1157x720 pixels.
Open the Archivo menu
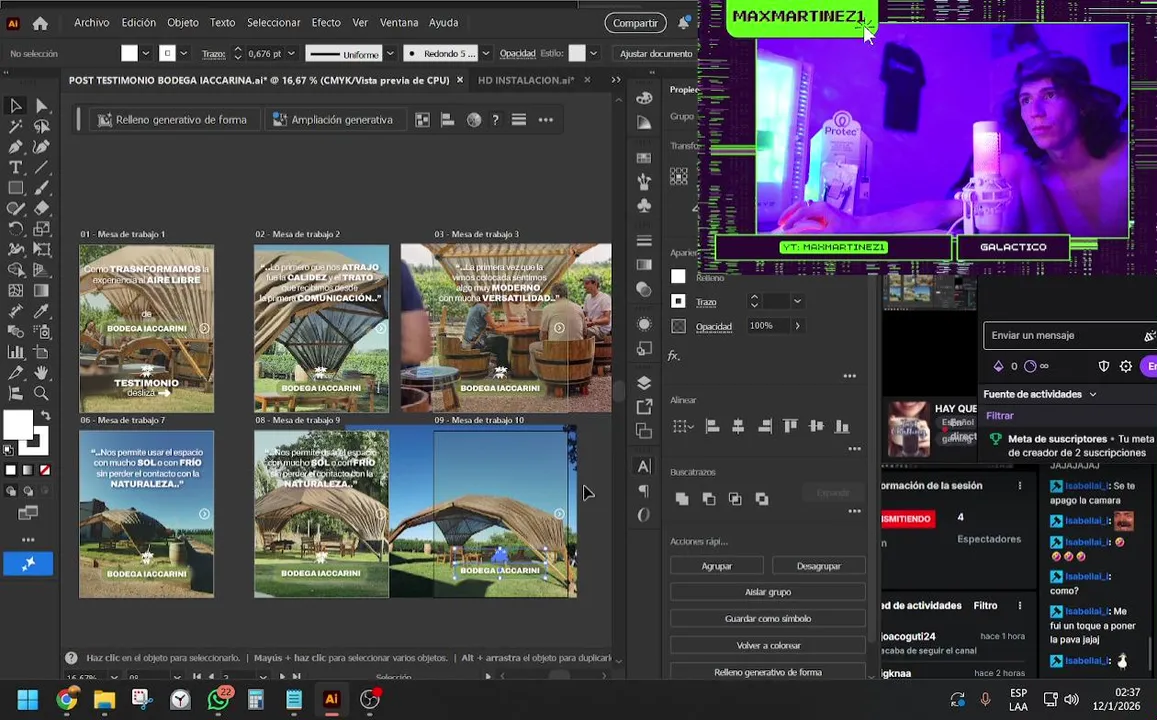pyautogui.click(x=91, y=23)
